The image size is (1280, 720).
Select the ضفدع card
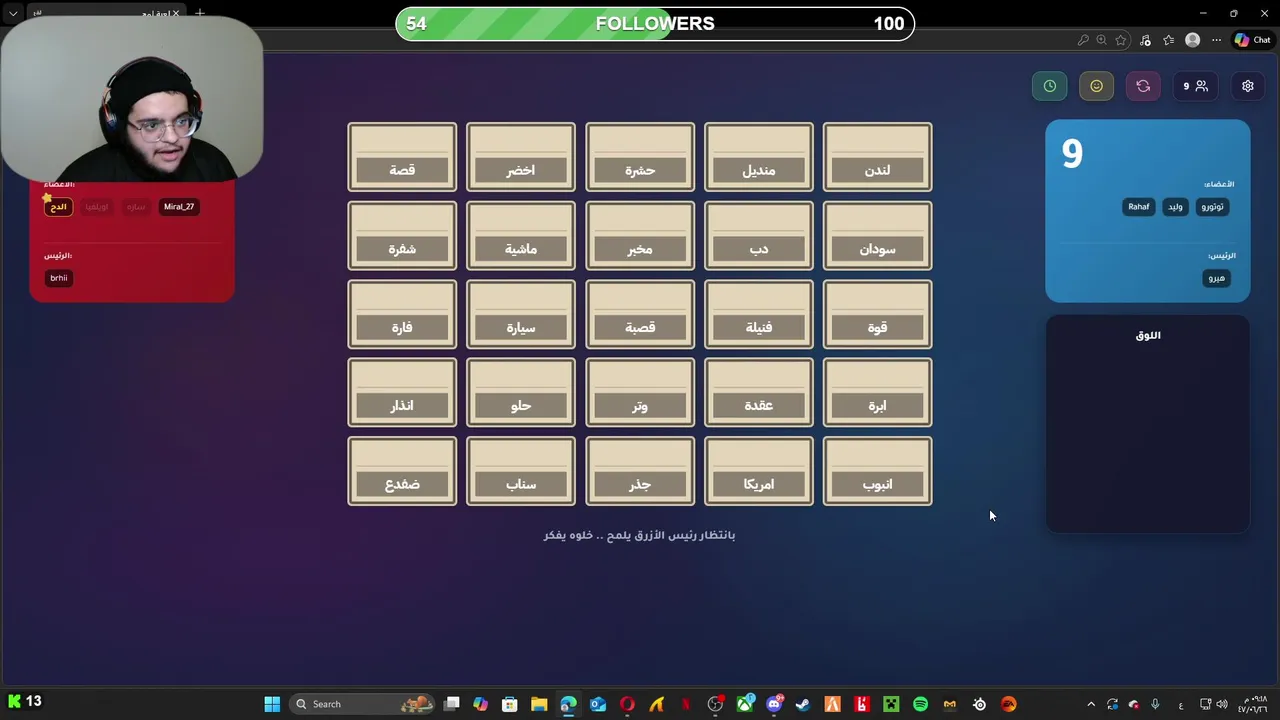click(402, 471)
